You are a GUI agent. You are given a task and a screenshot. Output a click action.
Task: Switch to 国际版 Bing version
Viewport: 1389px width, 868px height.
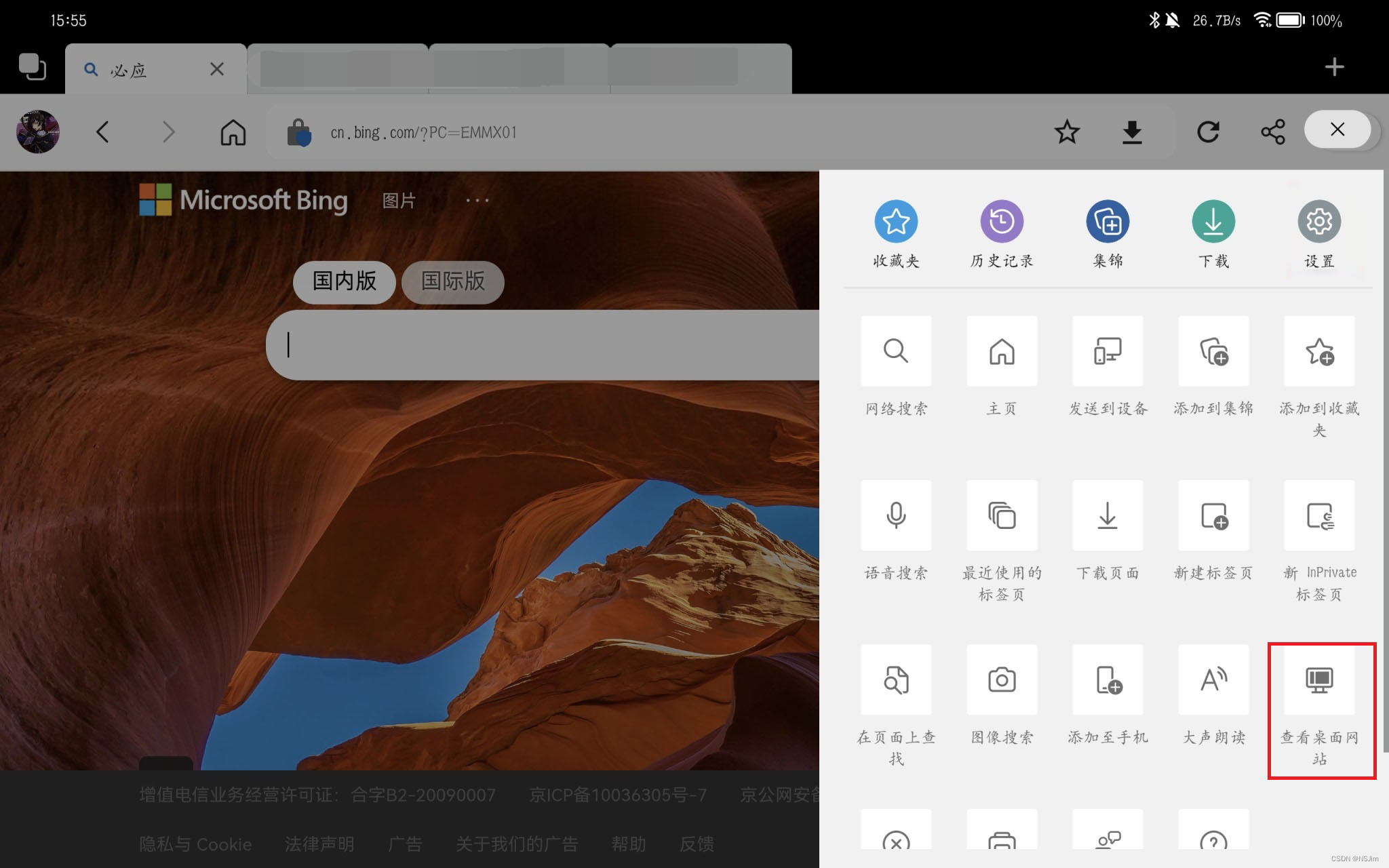[x=452, y=281]
